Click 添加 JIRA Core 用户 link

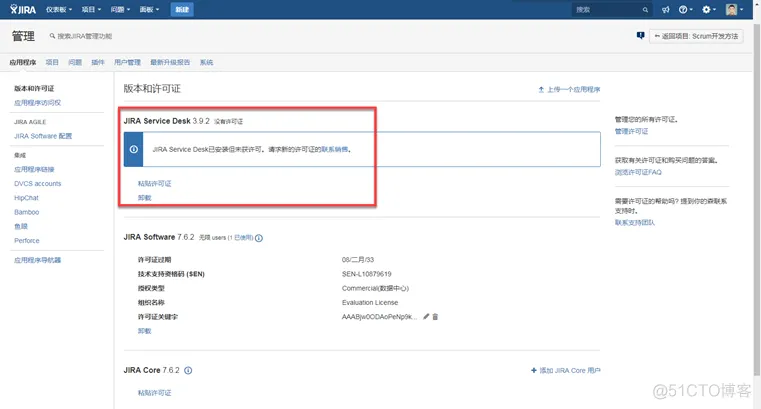coord(566,370)
